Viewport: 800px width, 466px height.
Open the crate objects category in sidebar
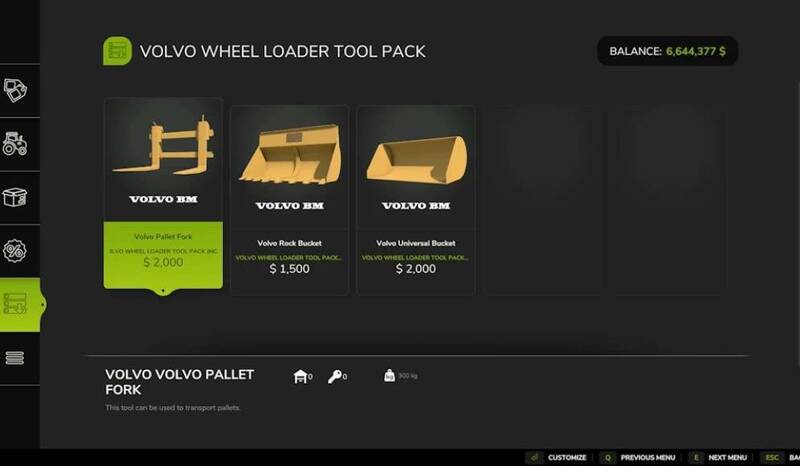point(15,198)
